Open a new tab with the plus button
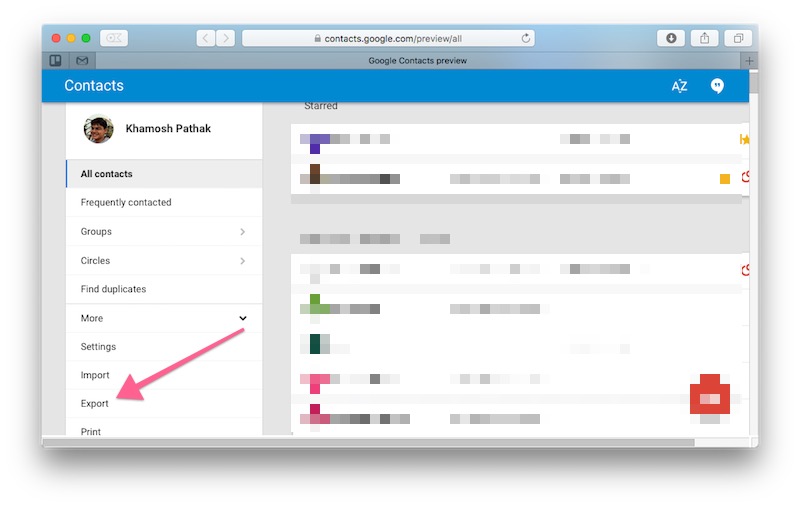 [x=749, y=61]
